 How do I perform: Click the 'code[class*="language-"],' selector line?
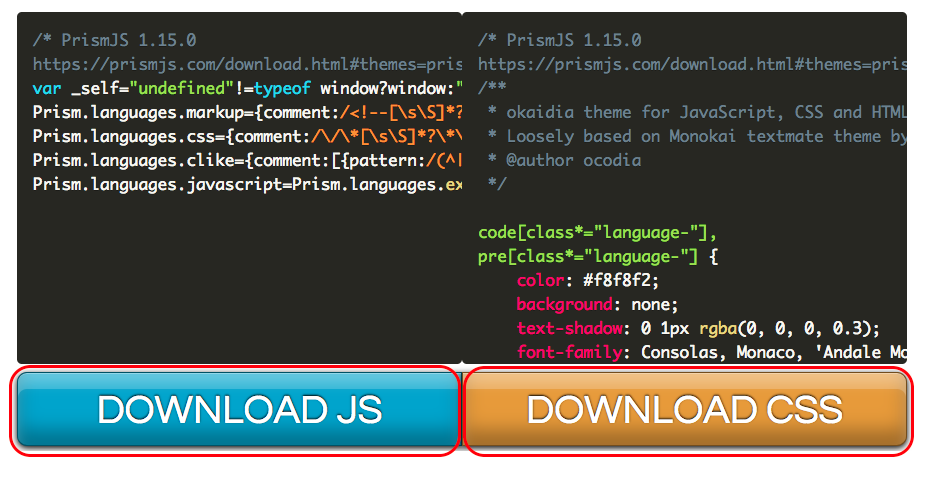point(597,233)
